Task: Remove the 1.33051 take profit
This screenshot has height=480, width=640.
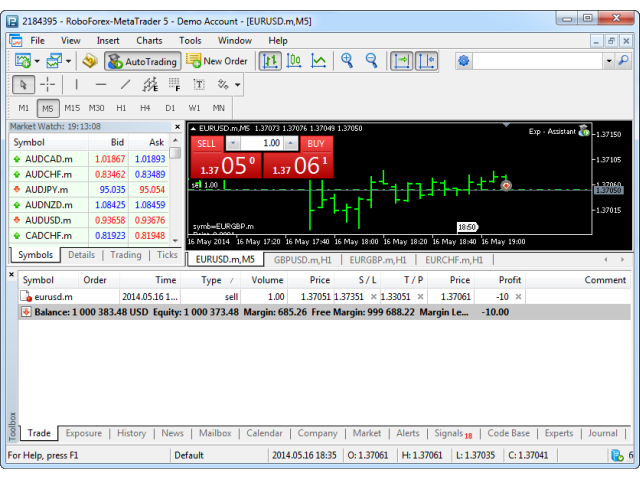Action: (x=420, y=297)
